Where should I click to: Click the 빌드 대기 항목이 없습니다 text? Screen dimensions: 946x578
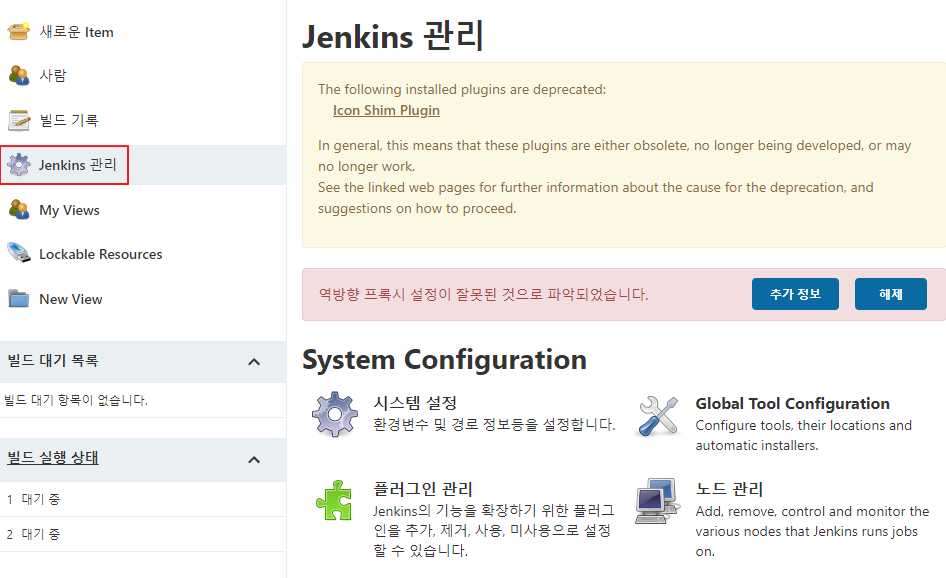(76, 400)
